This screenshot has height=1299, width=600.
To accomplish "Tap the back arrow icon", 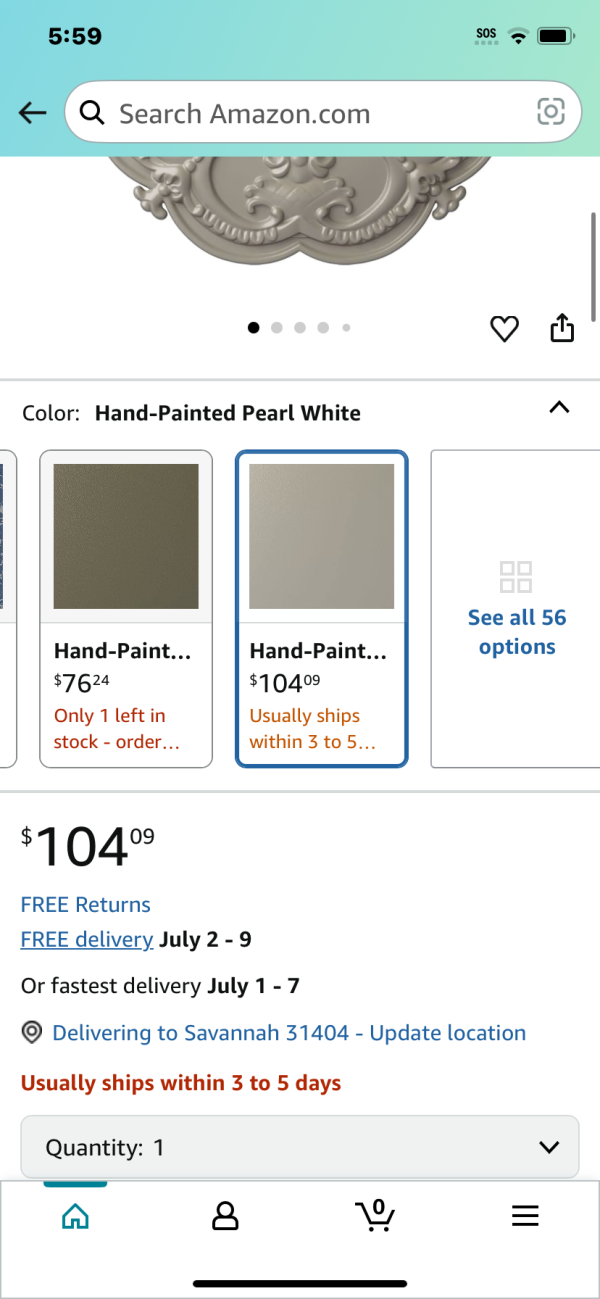I will (x=33, y=113).
